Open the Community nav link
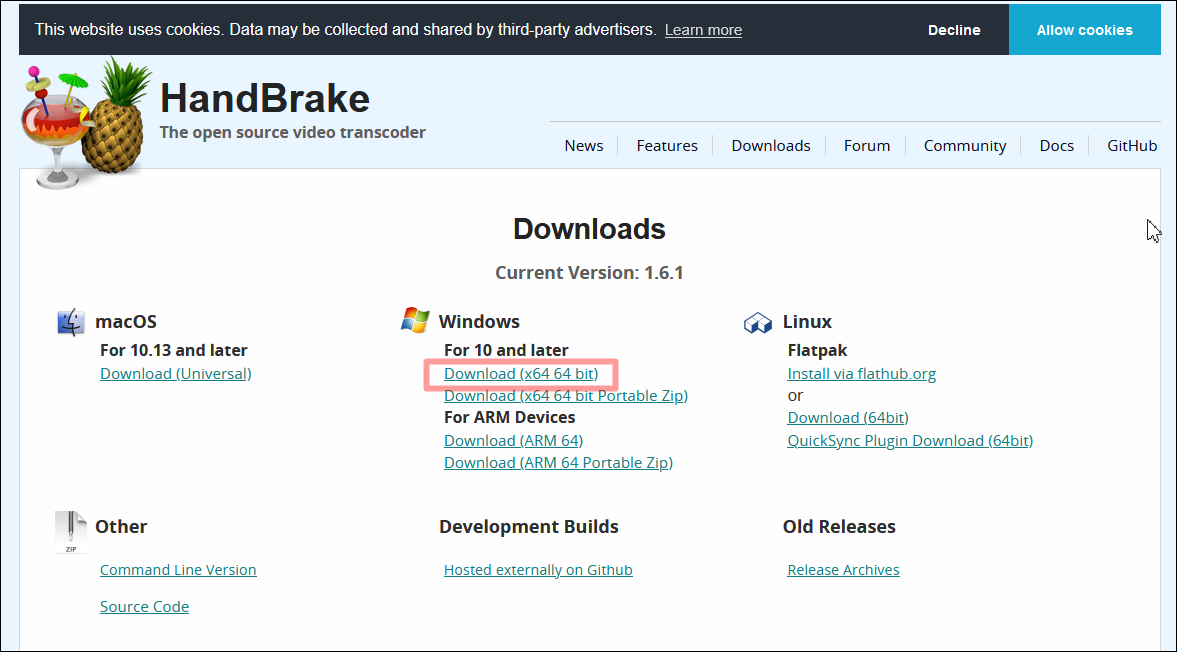The image size is (1177, 652). 965,146
